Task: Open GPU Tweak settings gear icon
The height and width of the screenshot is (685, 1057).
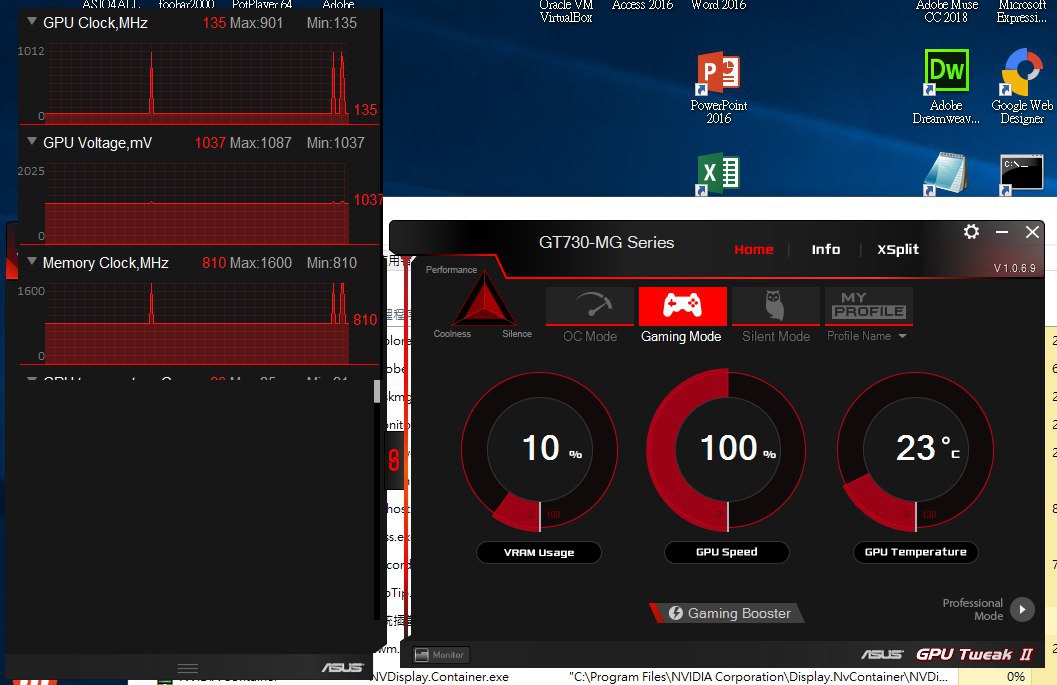Action: click(x=970, y=232)
